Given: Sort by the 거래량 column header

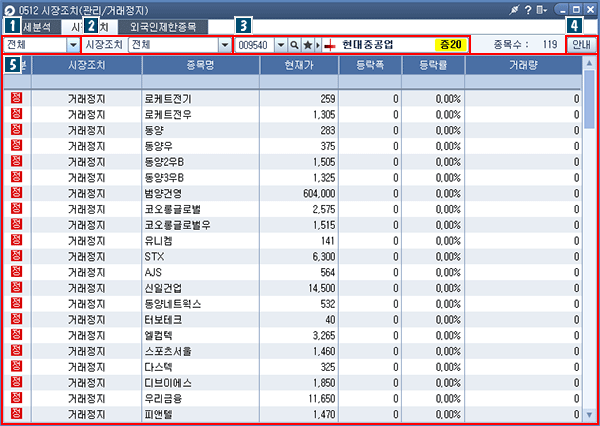Looking at the screenshot, I should tap(523, 65).
